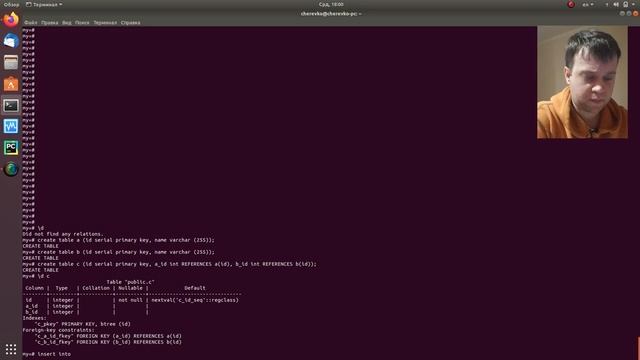Open the clock and calendar in top bar
The image size is (640, 360).
pyautogui.click(x=331, y=4)
